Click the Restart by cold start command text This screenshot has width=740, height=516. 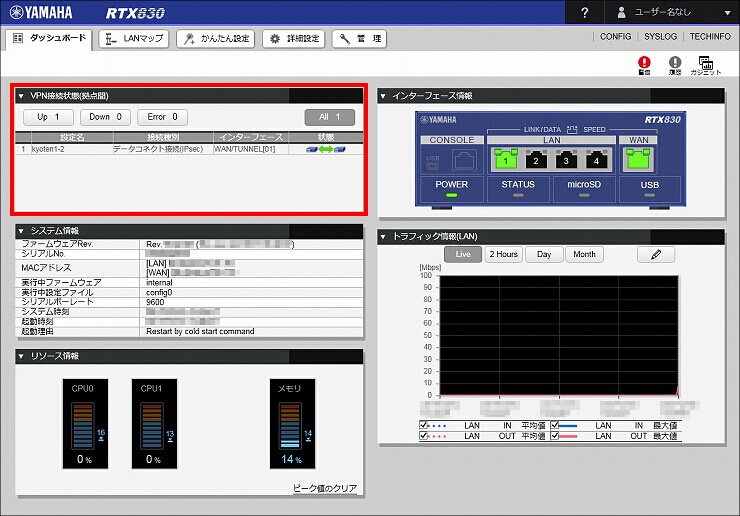point(200,331)
